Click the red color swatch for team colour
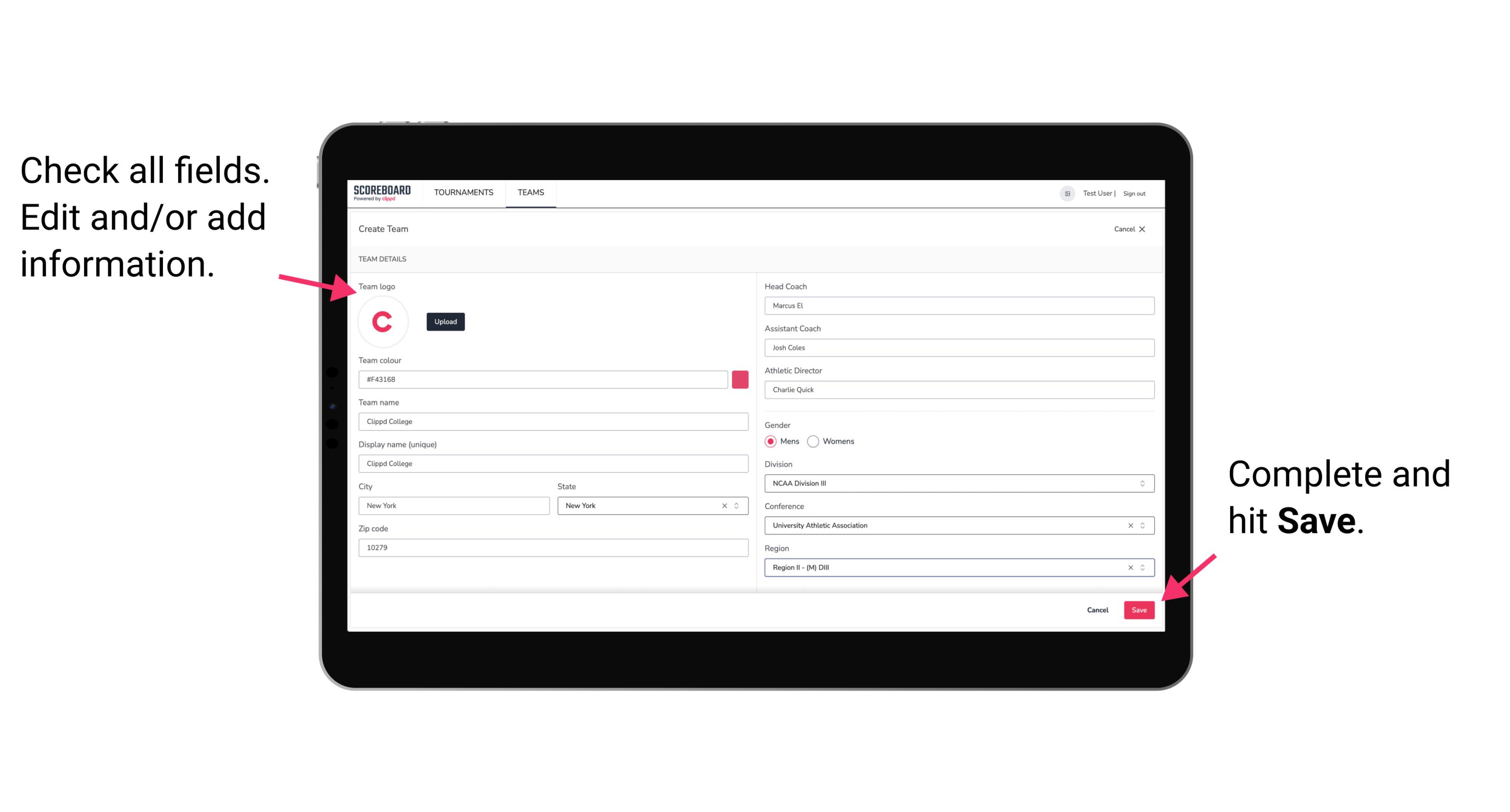1510x812 pixels. pos(741,379)
